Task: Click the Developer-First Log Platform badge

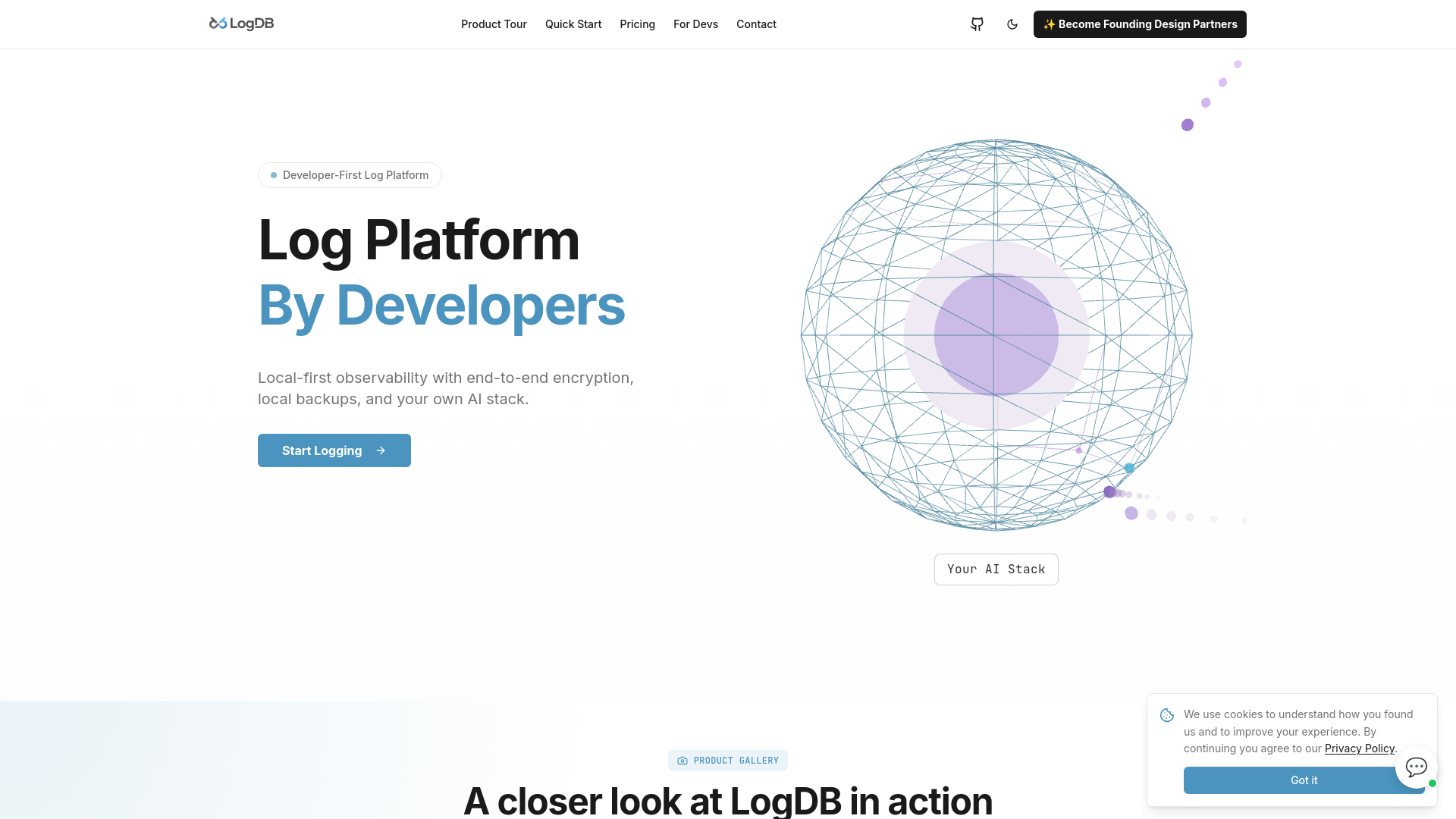Action: click(350, 175)
